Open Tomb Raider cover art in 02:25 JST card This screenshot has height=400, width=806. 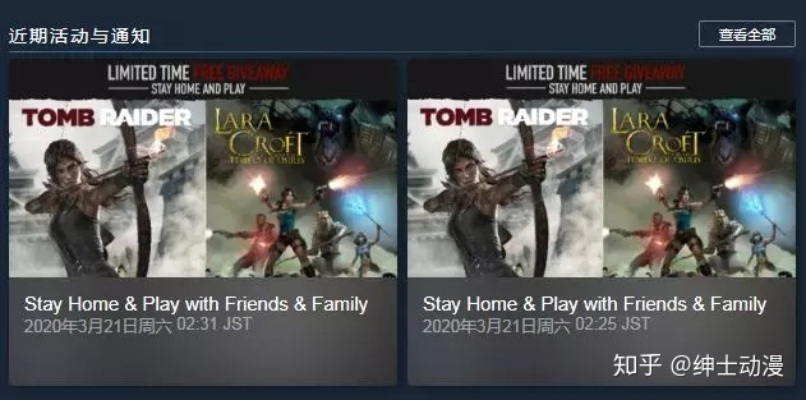[505, 188]
